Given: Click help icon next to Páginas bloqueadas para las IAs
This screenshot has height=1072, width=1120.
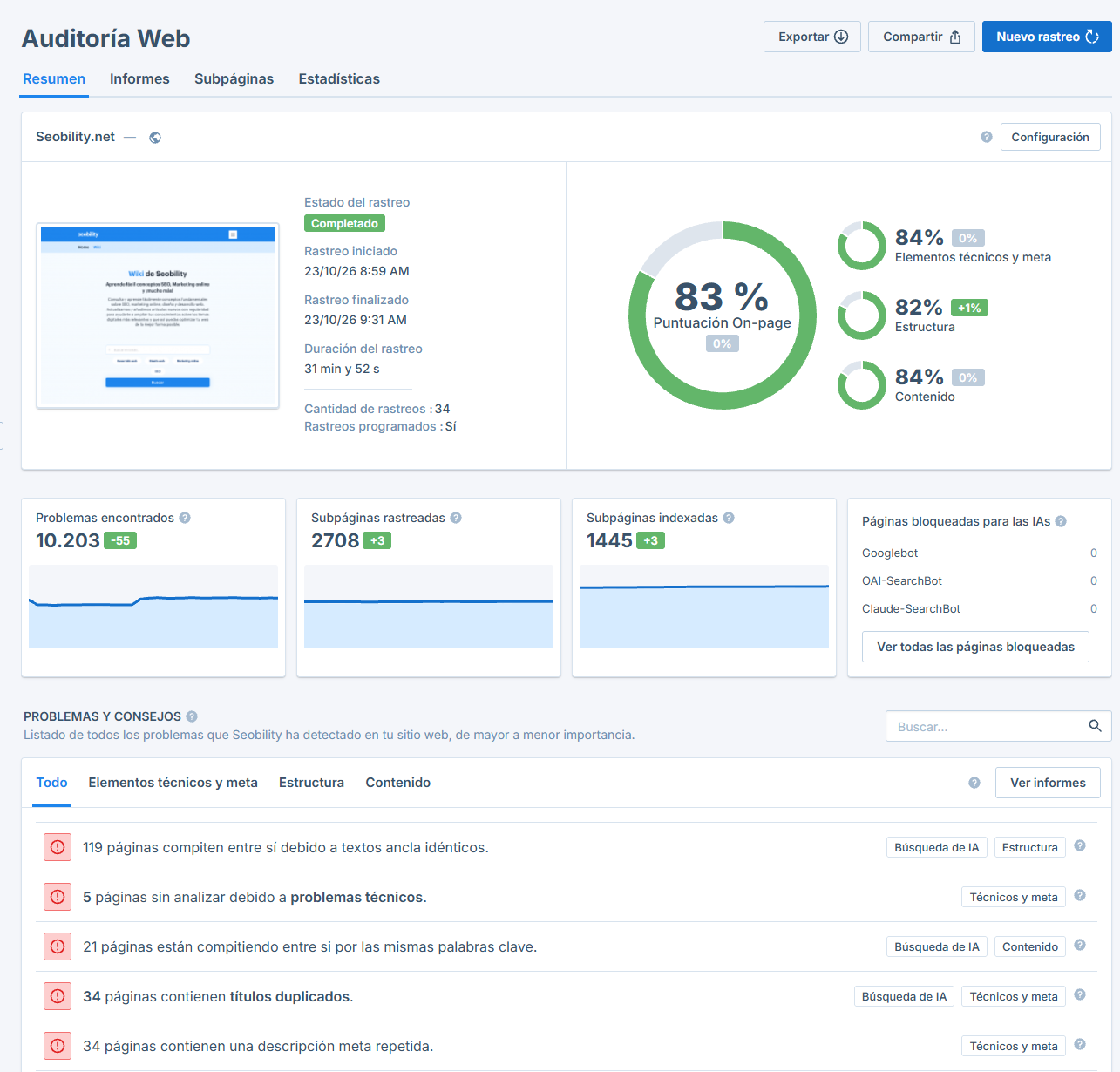Looking at the screenshot, I should click(1061, 521).
